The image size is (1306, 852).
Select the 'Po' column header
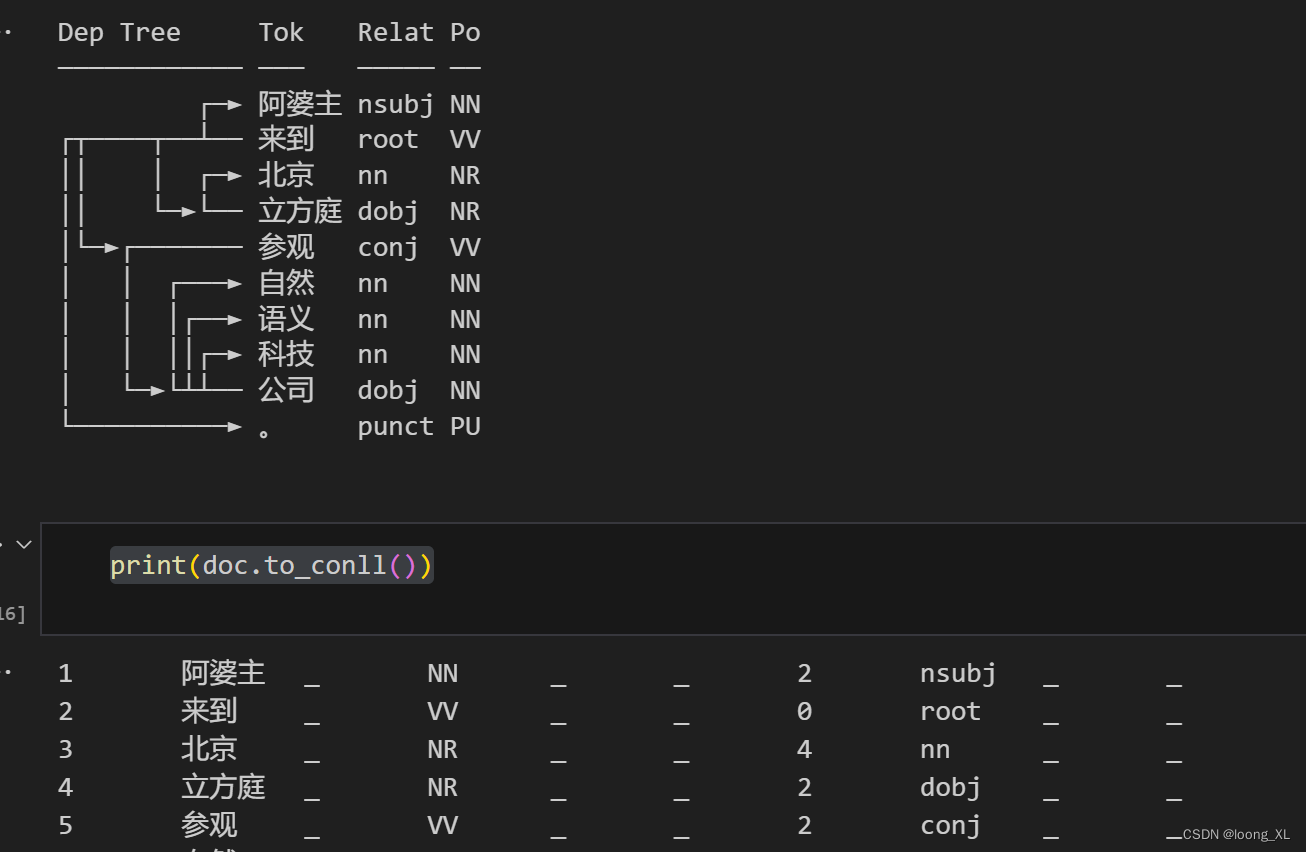point(465,32)
